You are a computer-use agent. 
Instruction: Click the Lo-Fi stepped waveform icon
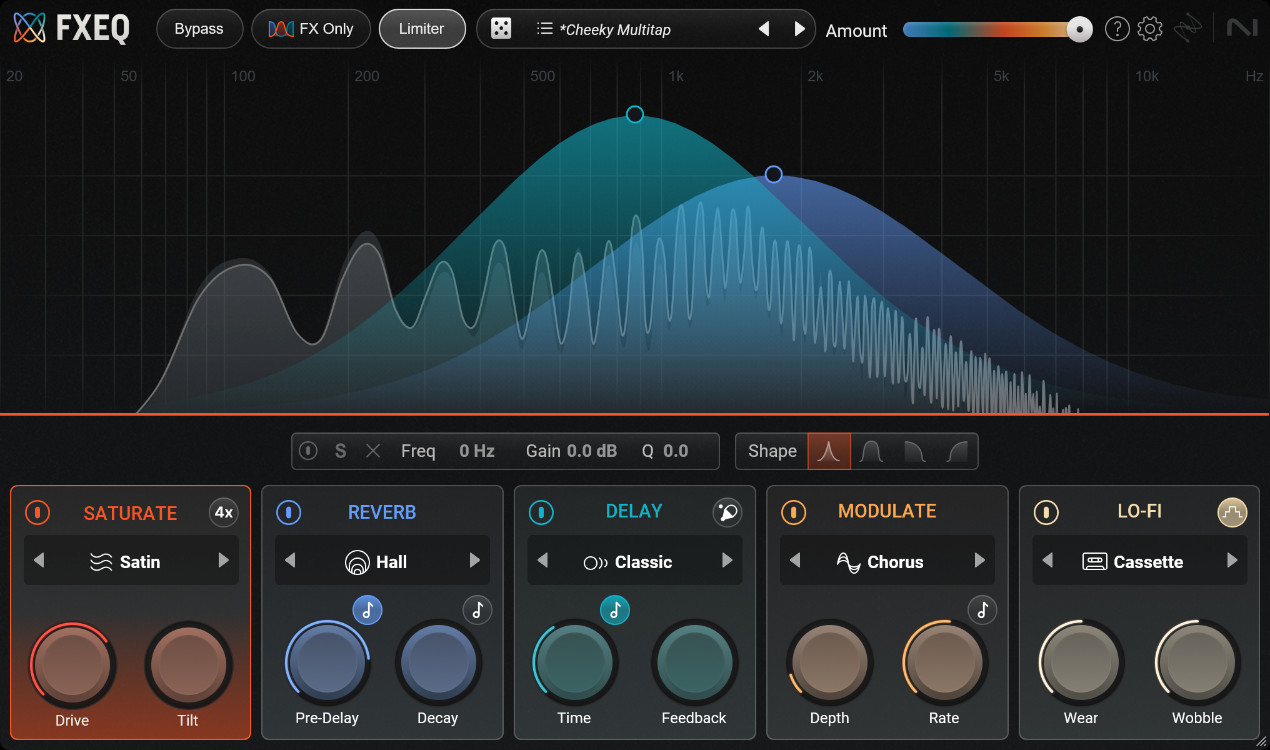pyautogui.click(x=1232, y=513)
